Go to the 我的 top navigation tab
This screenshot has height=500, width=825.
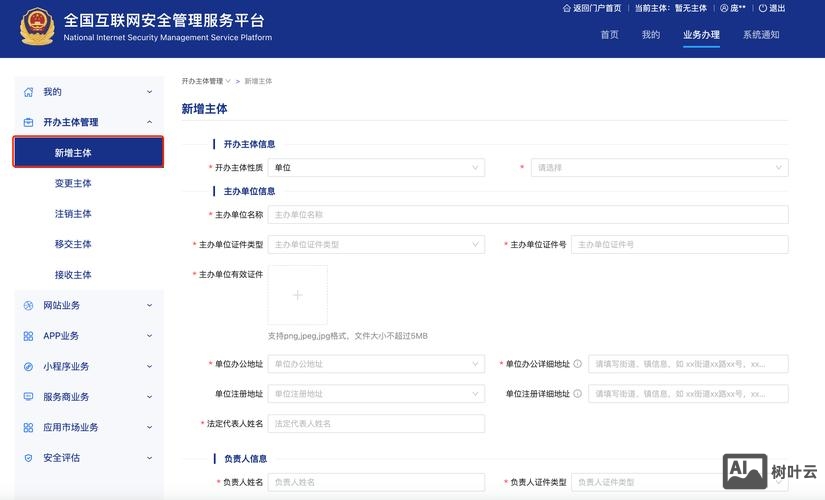(651, 35)
